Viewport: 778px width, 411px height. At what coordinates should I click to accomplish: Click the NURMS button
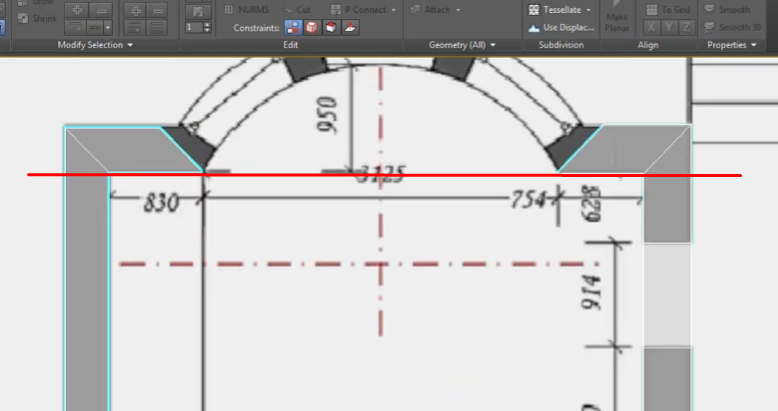[247, 9]
